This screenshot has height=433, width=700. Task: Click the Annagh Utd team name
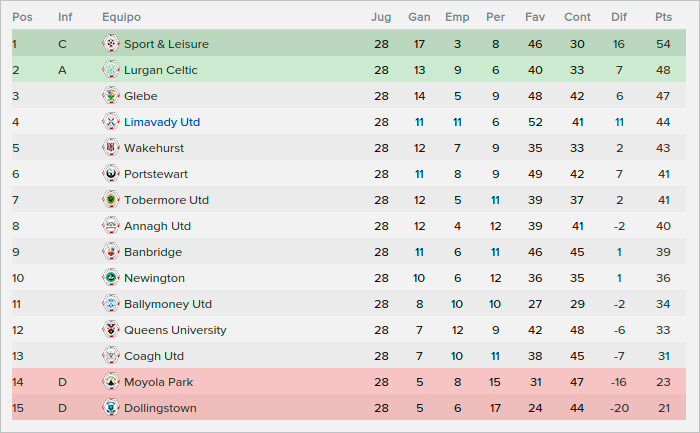click(157, 226)
